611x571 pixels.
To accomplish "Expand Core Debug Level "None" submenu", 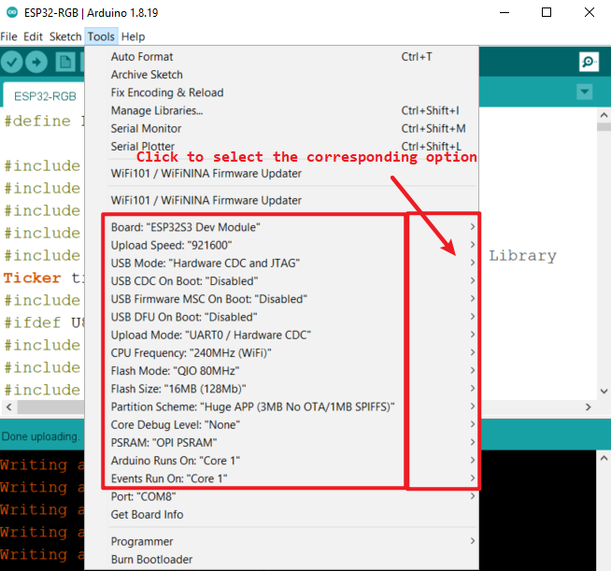I will [281, 424].
